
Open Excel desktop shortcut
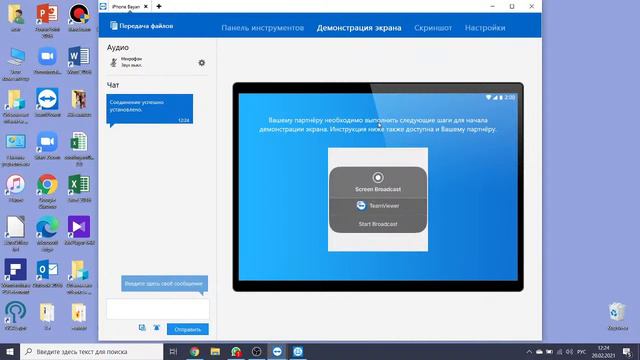point(79,189)
